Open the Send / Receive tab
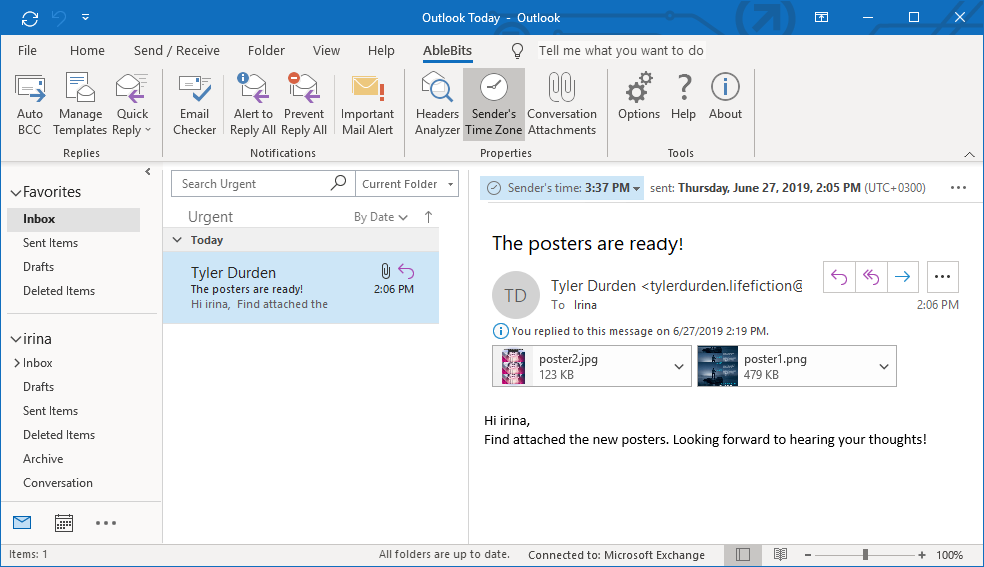The height and width of the screenshot is (567, 984). [176, 50]
